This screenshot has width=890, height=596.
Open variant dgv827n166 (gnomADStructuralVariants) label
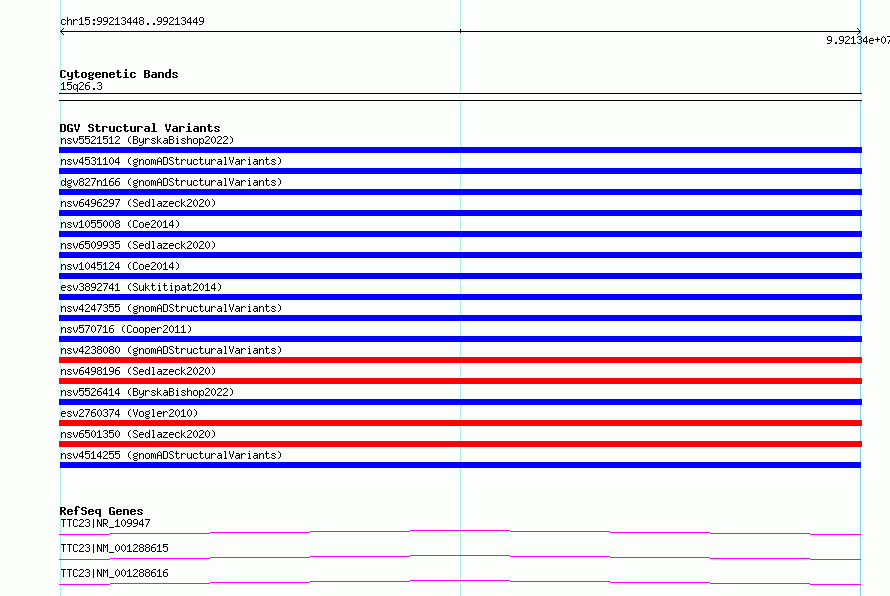coord(171,182)
